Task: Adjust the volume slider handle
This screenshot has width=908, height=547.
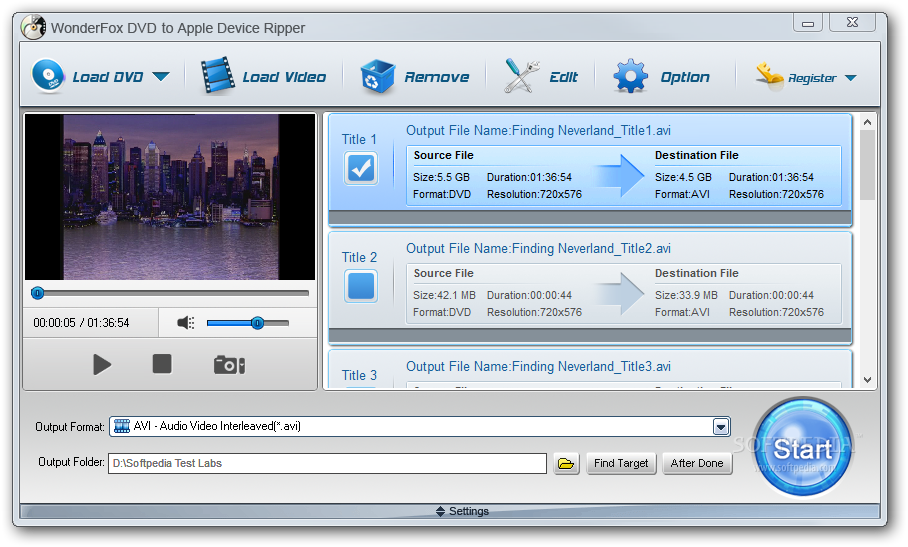Action: coord(258,323)
